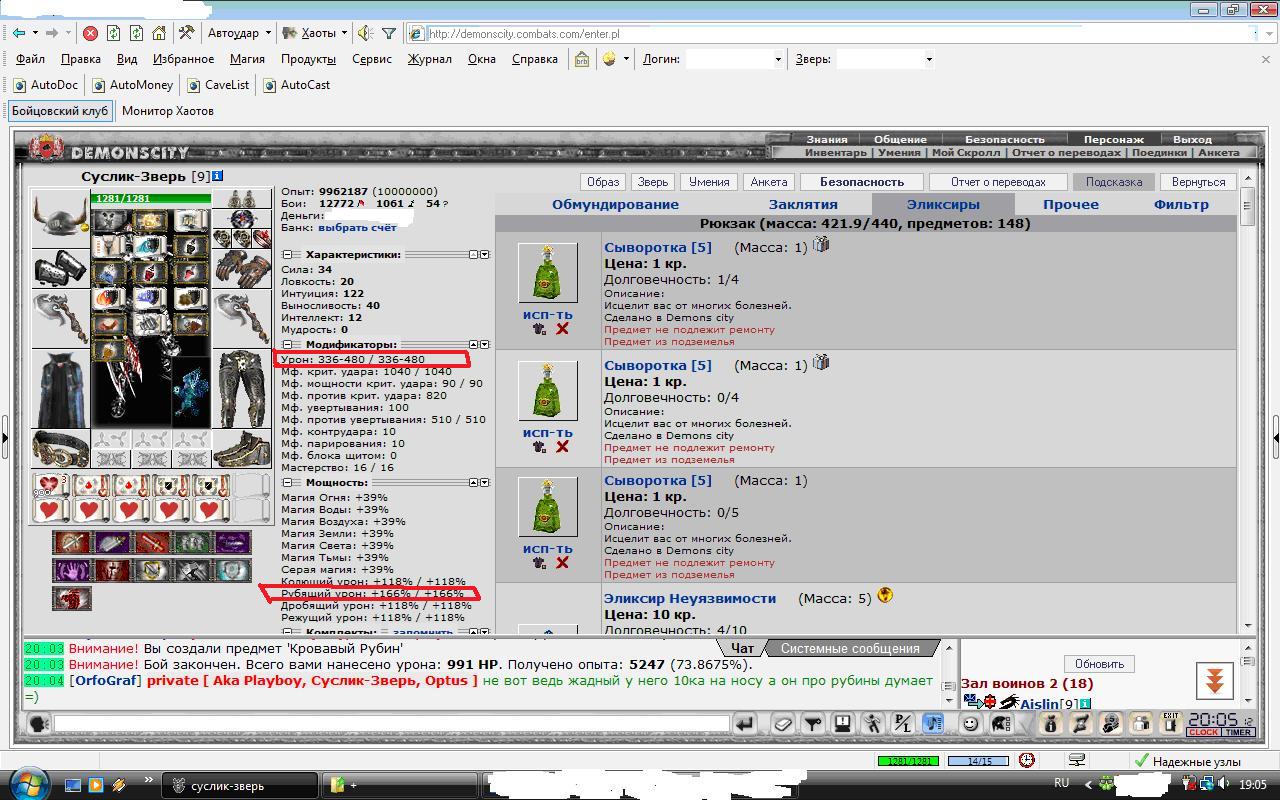Screen dimensions: 1280x800
Task: Open the smiley emoticons icon
Action: tap(969, 723)
